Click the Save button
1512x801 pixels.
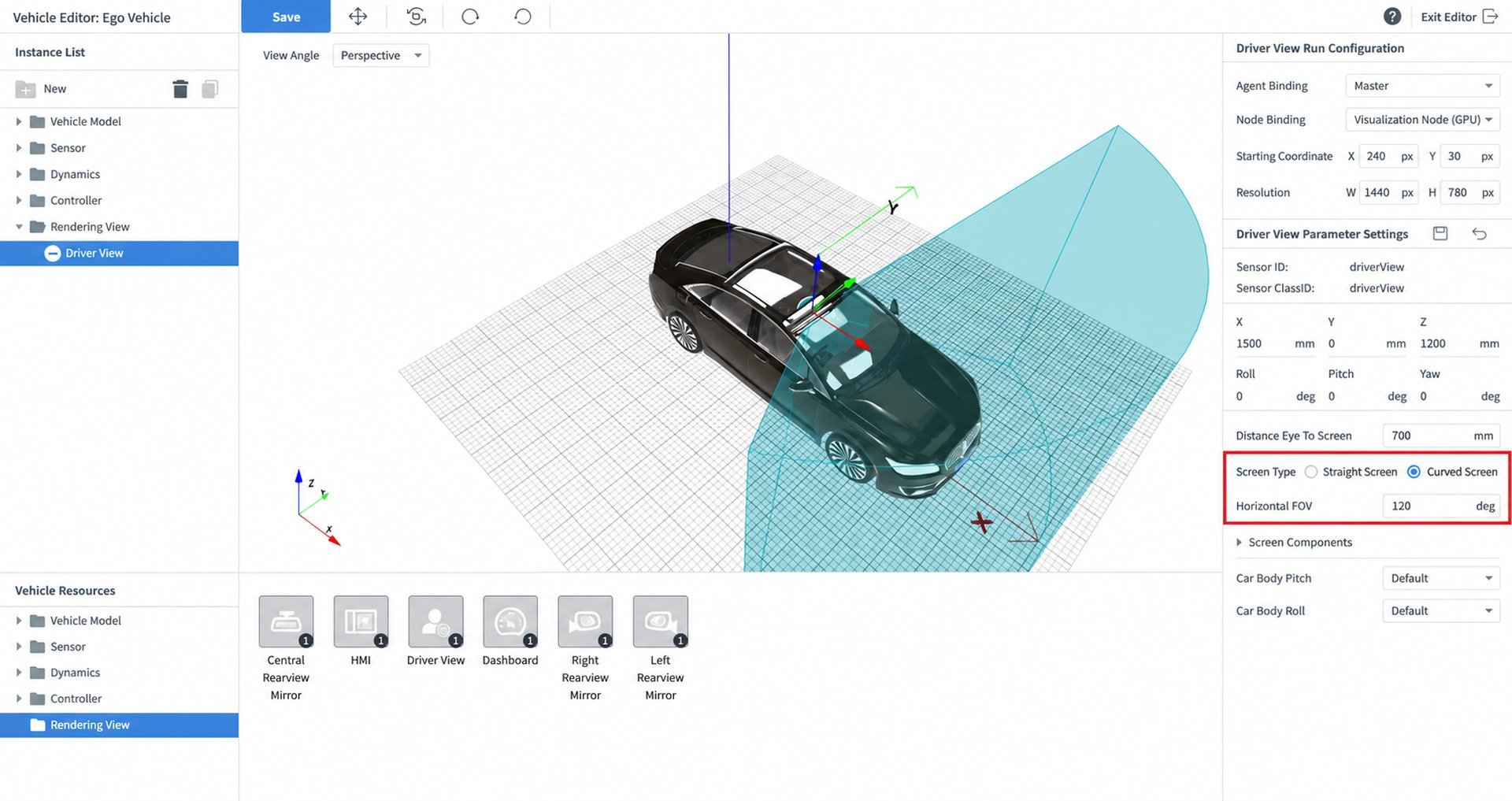click(x=286, y=17)
